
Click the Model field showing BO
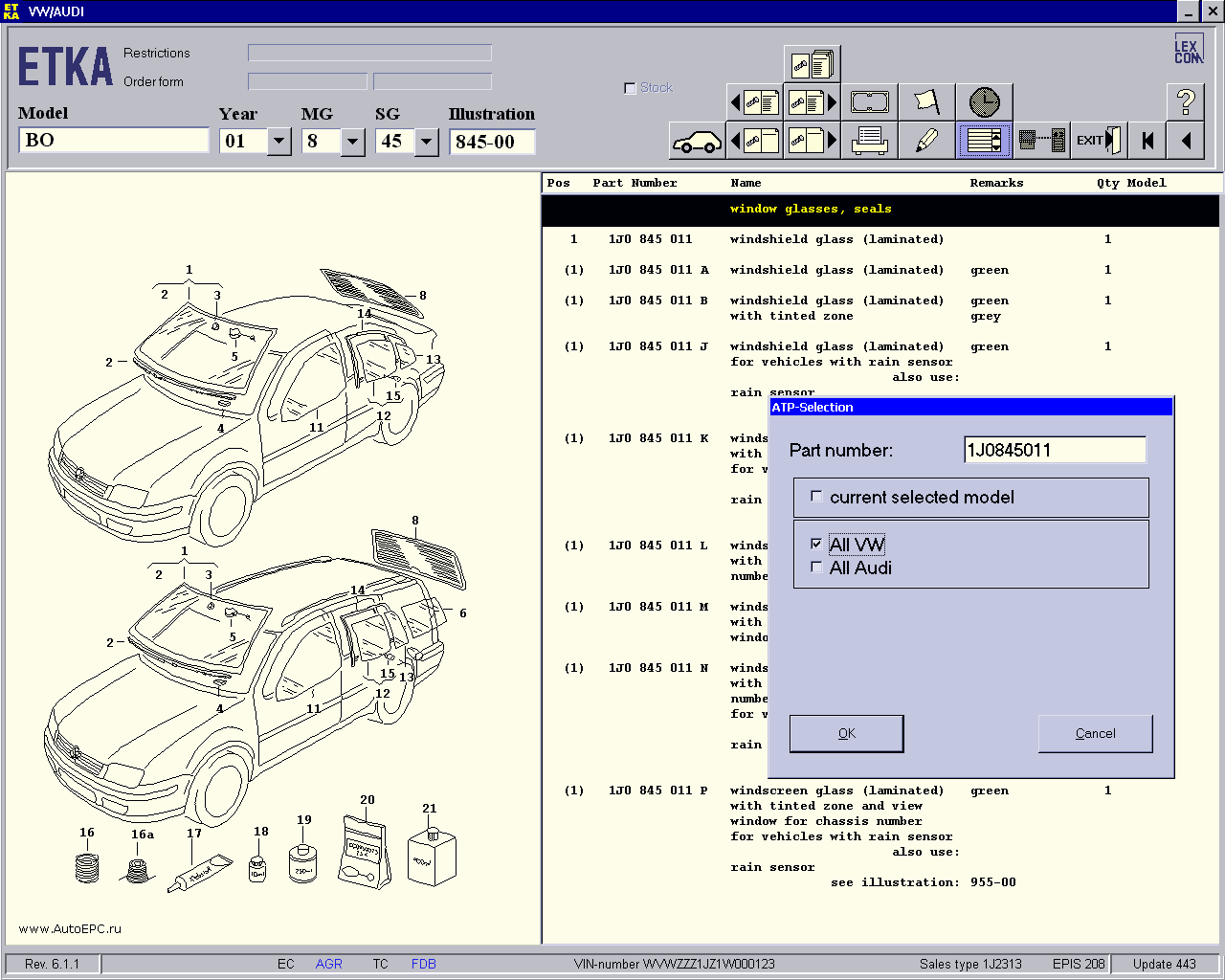pos(113,141)
